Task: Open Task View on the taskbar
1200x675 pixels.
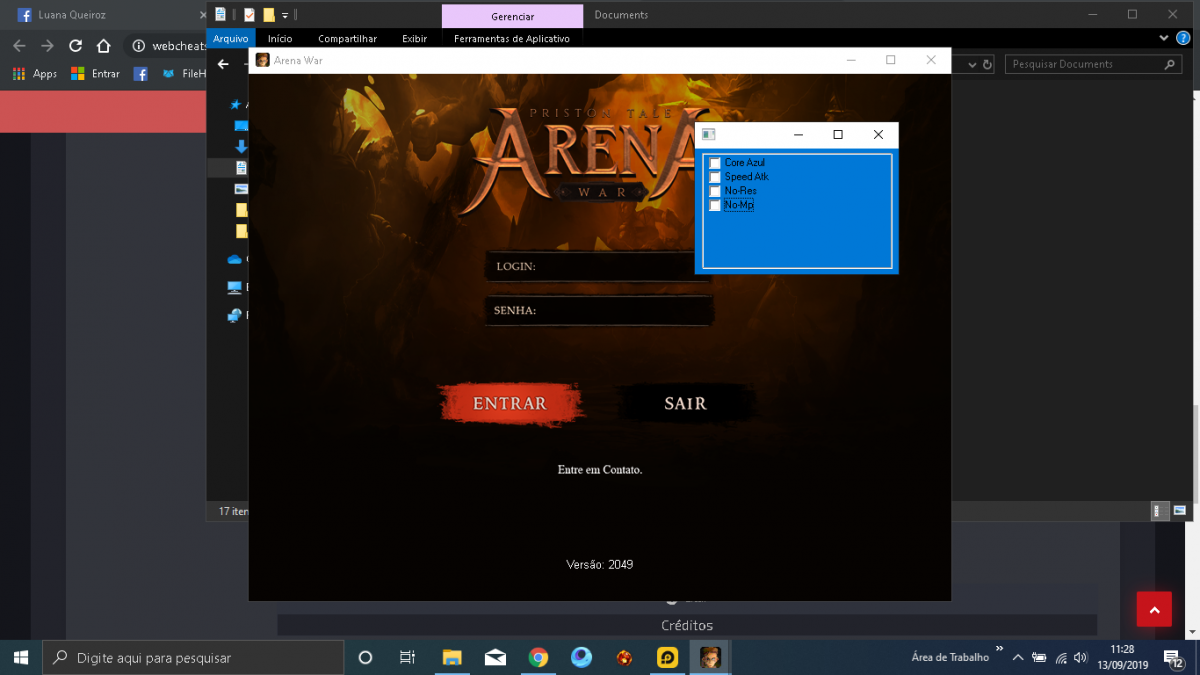Action: coord(407,657)
